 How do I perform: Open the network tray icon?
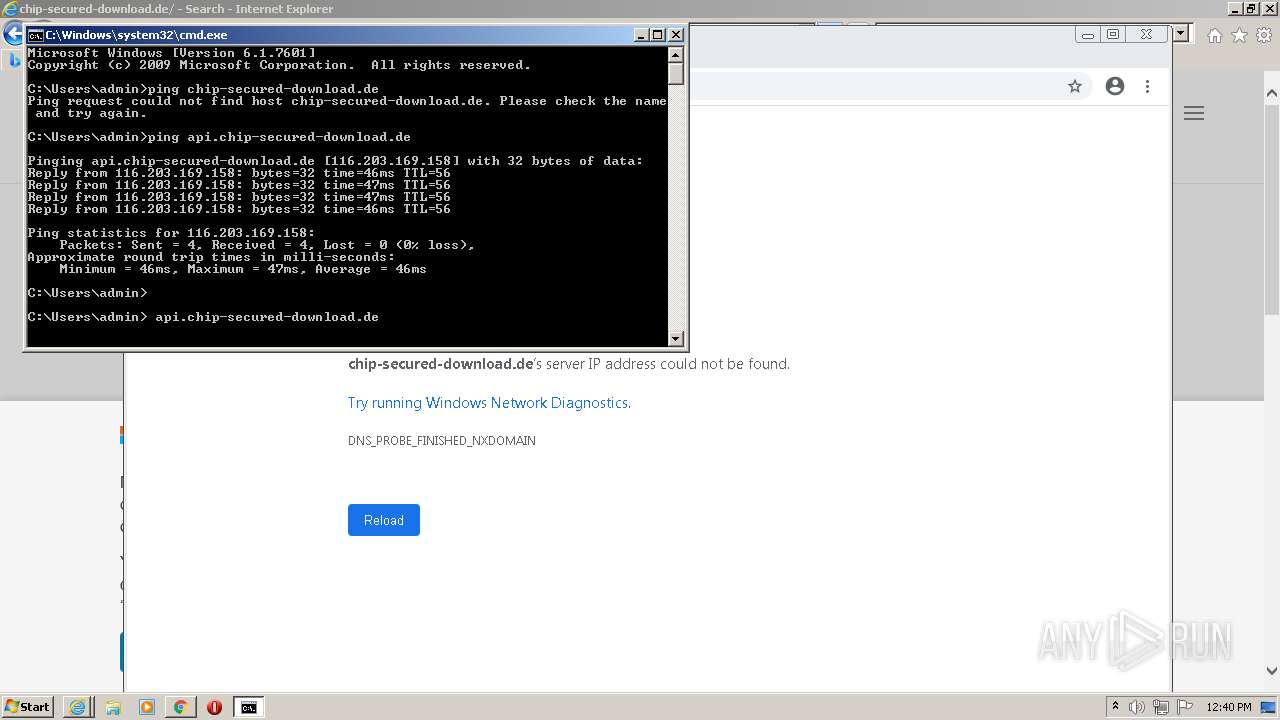[1161, 707]
